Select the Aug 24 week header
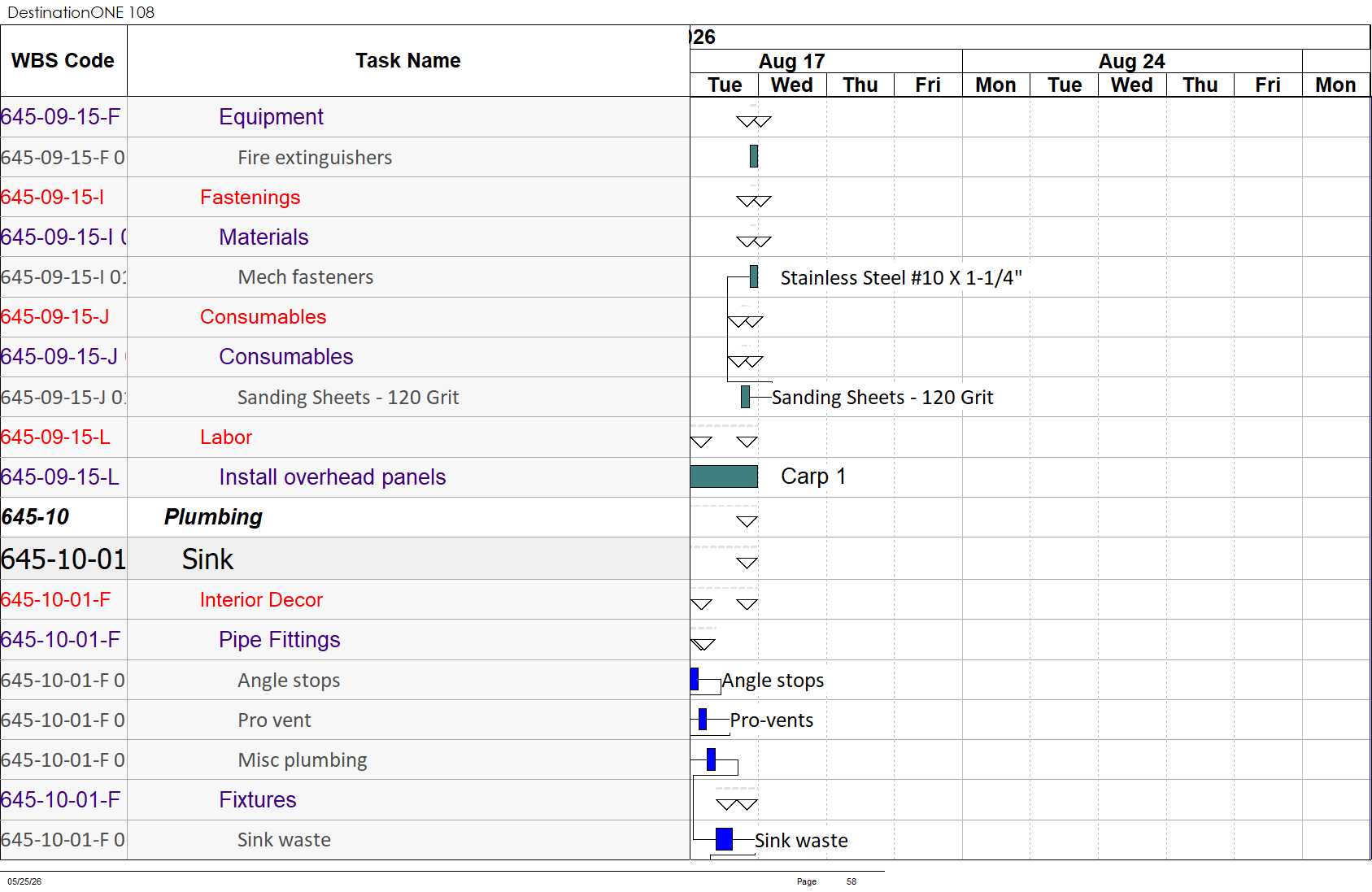The width and height of the screenshot is (1372, 892). (x=1132, y=61)
